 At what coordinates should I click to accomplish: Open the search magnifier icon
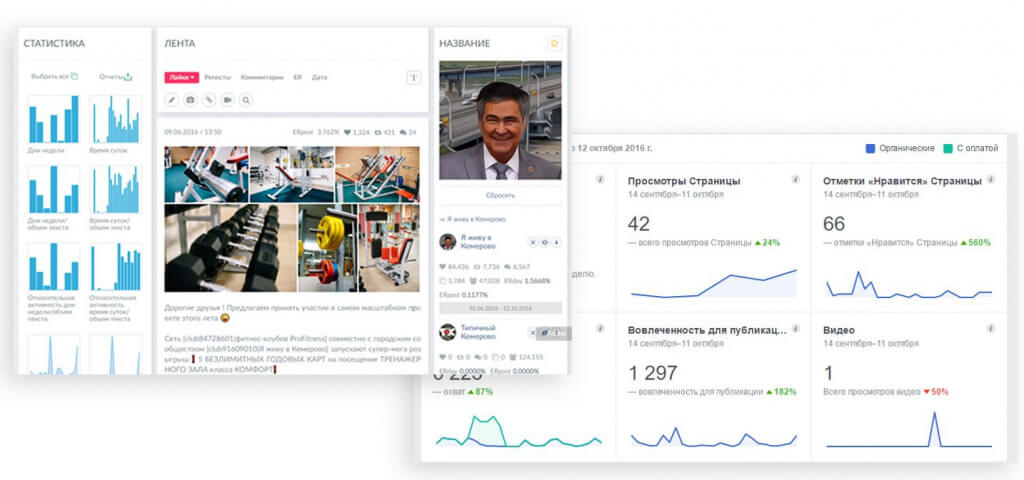[246, 100]
